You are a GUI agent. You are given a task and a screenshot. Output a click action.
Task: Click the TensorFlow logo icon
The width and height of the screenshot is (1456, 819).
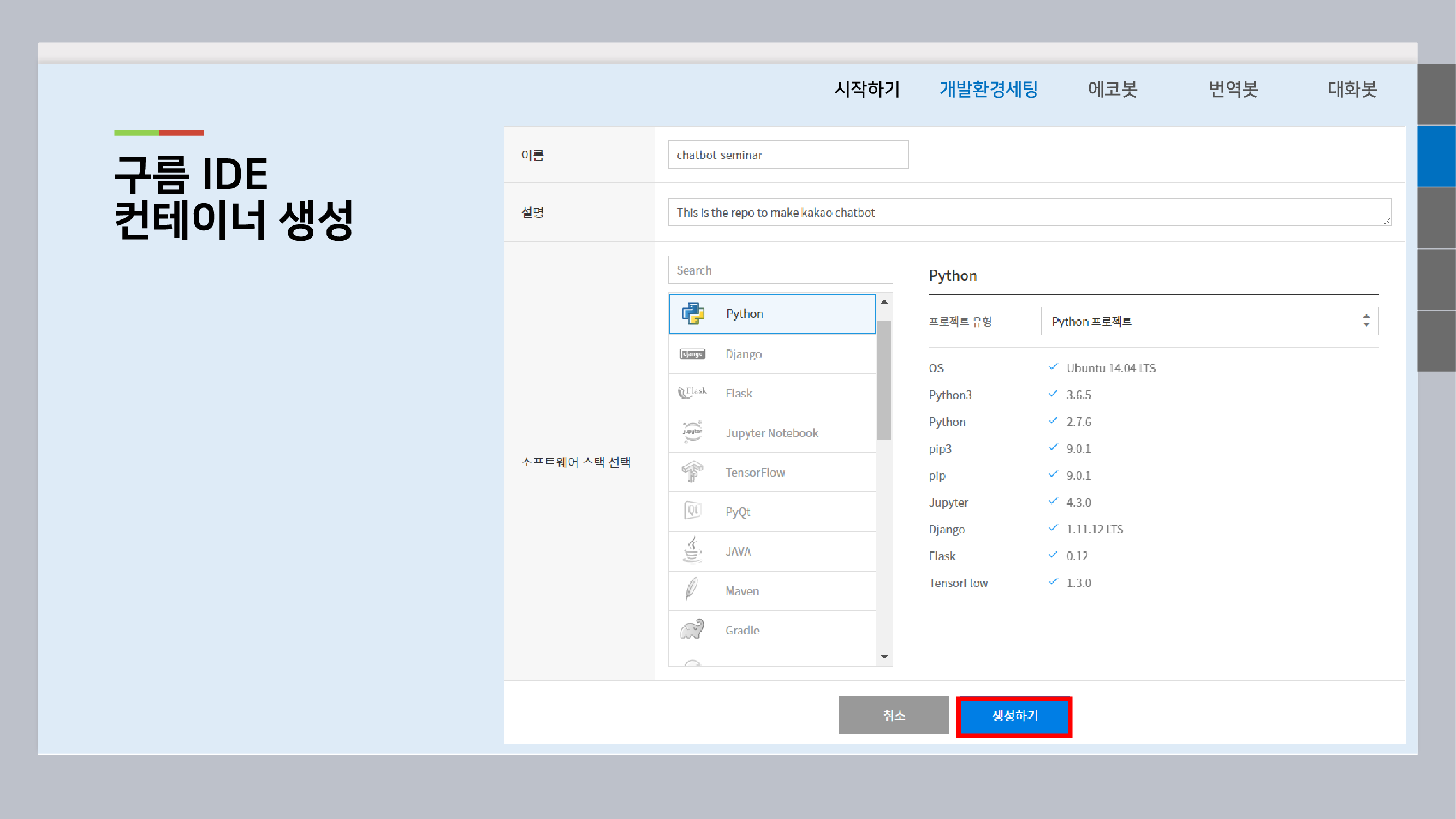tap(692, 472)
